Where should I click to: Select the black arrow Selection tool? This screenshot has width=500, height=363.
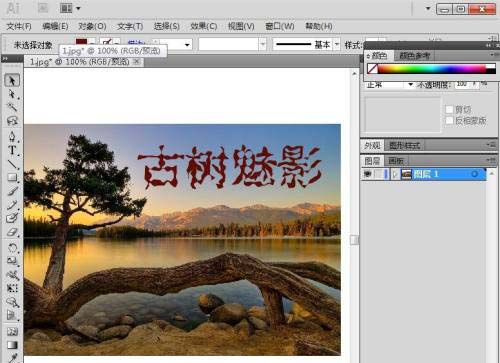[12, 80]
